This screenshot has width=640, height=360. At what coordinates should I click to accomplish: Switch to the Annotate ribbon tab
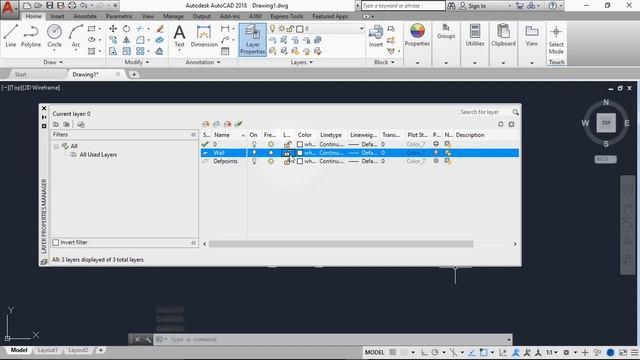point(85,16)
